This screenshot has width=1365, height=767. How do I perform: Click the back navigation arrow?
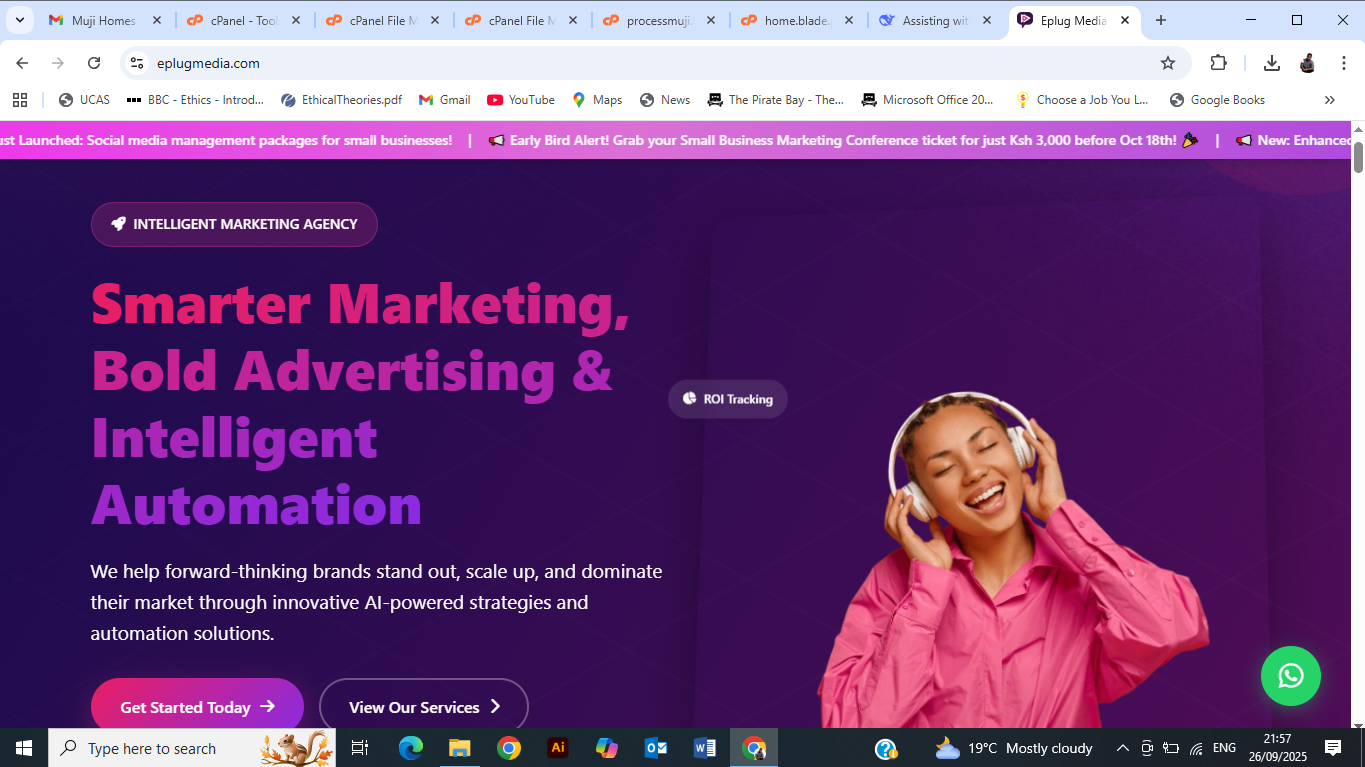pyautogui.click(x=21, y=62)
